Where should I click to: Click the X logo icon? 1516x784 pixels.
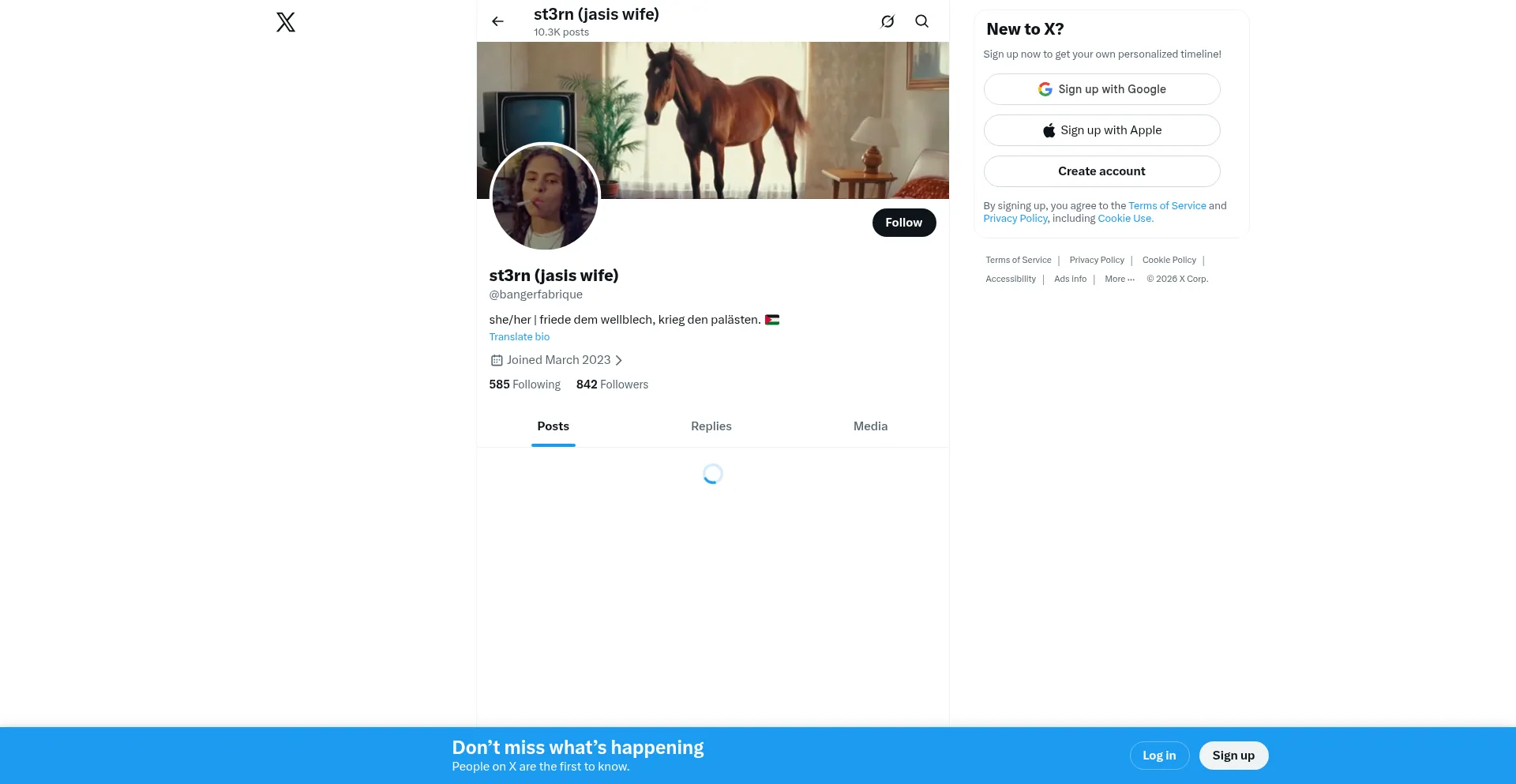(286, 22)
